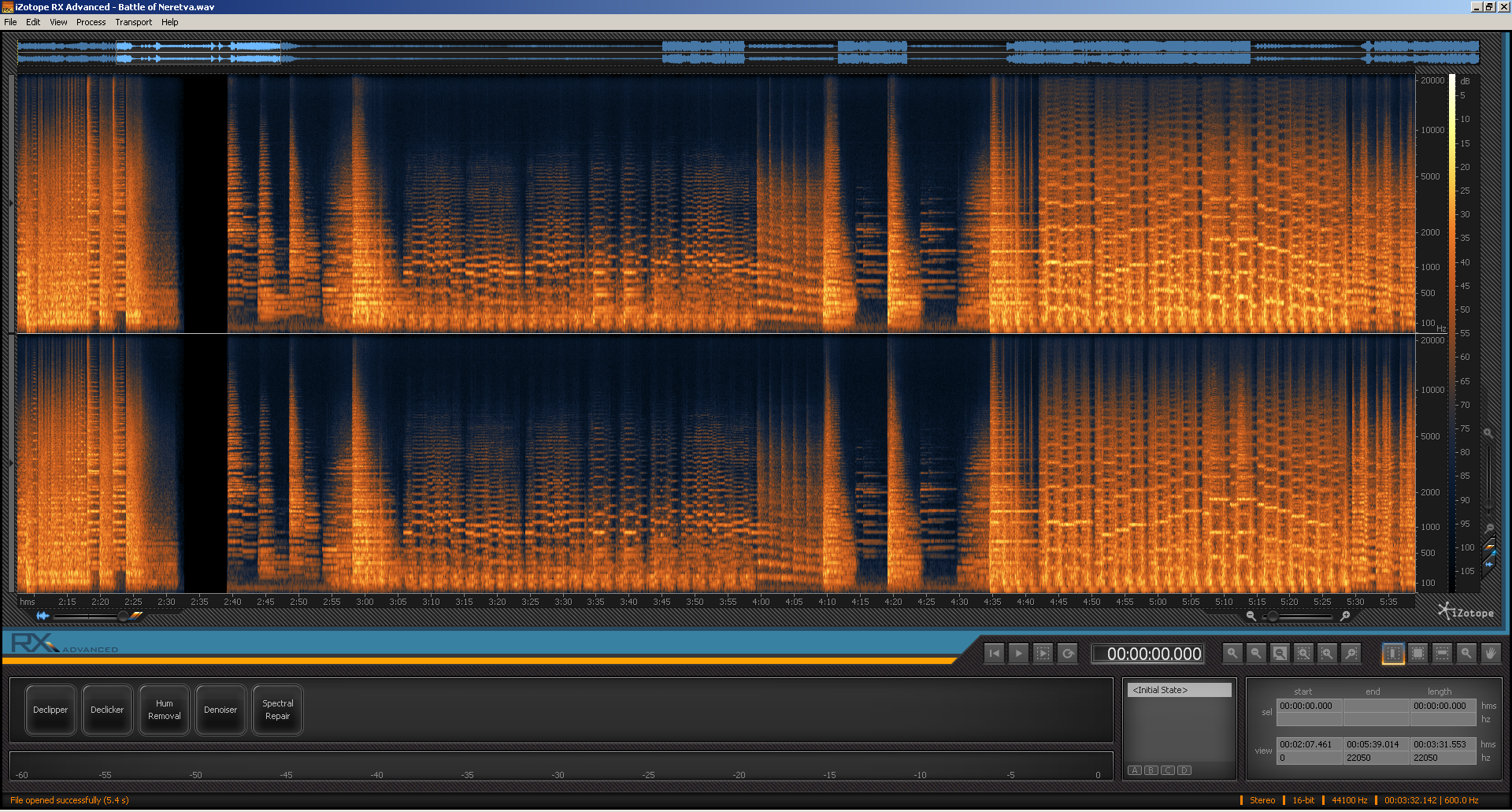Click history snapshot button A
Image resolution: width=1512 pixels, height=812 pixels.
click(x=1135, y=770)
